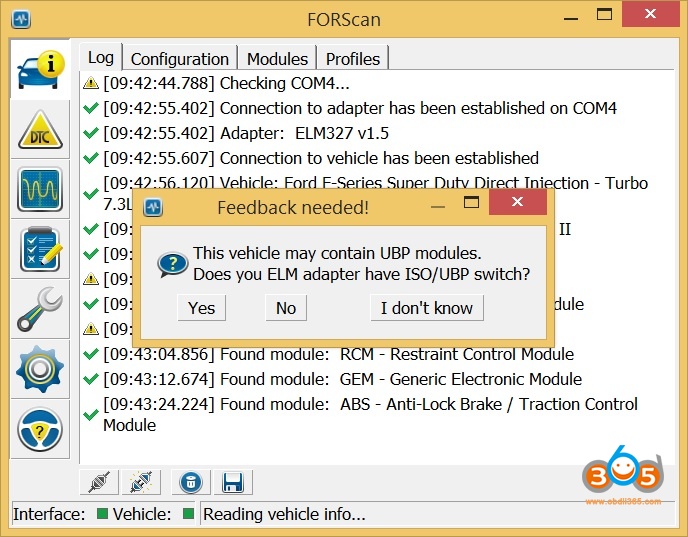Click checkmark beside GEM module entry
The width and height of the screenshot is (688, 537).
coord(90,379)
